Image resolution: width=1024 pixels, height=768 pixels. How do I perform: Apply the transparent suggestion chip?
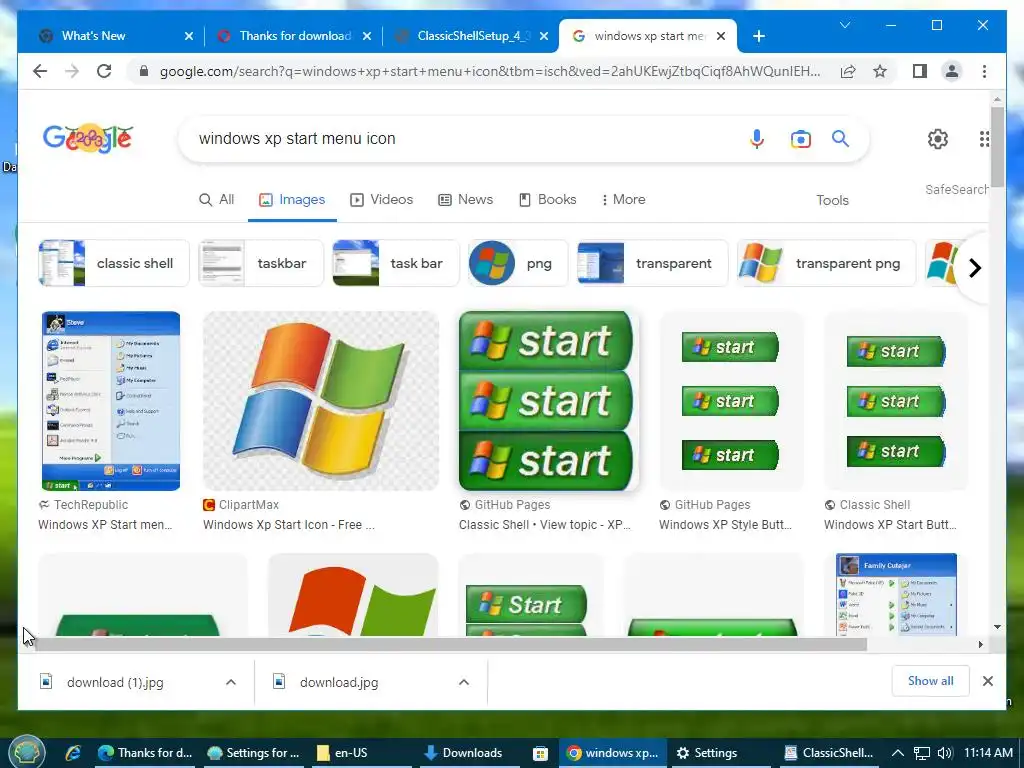click(652, 263)
